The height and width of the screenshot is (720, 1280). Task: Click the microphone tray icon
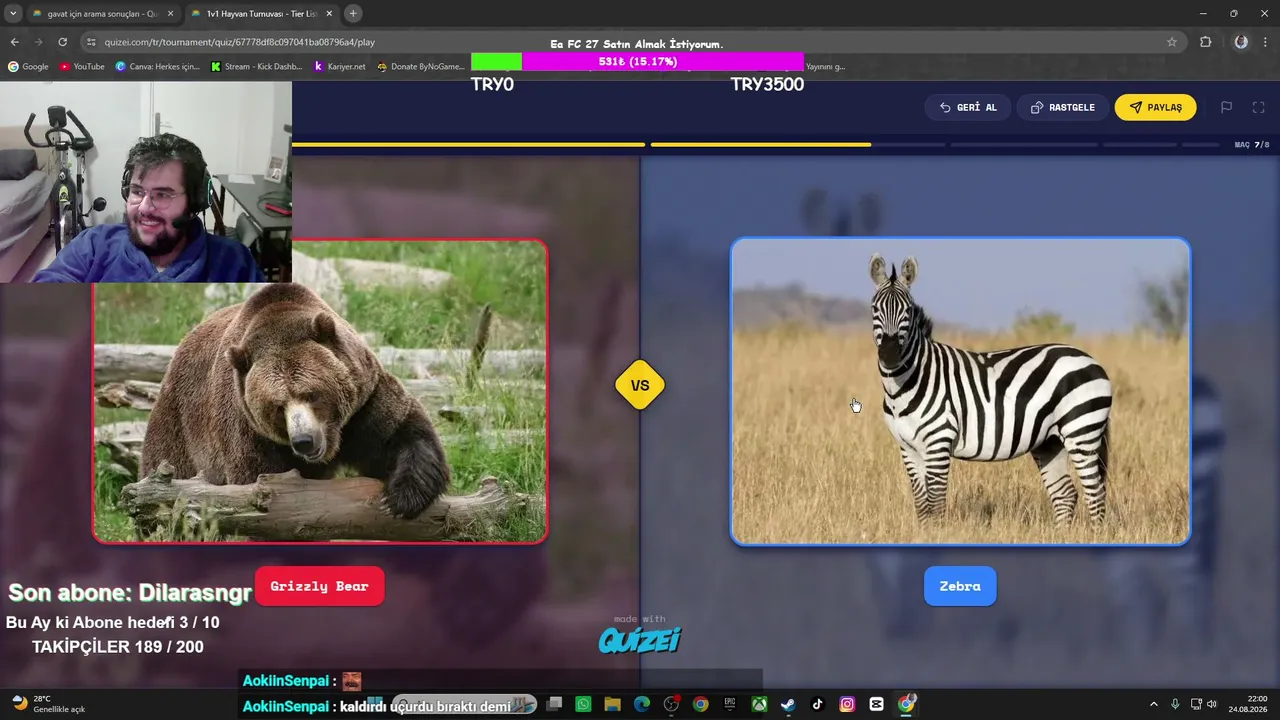tap(1175, 704)
